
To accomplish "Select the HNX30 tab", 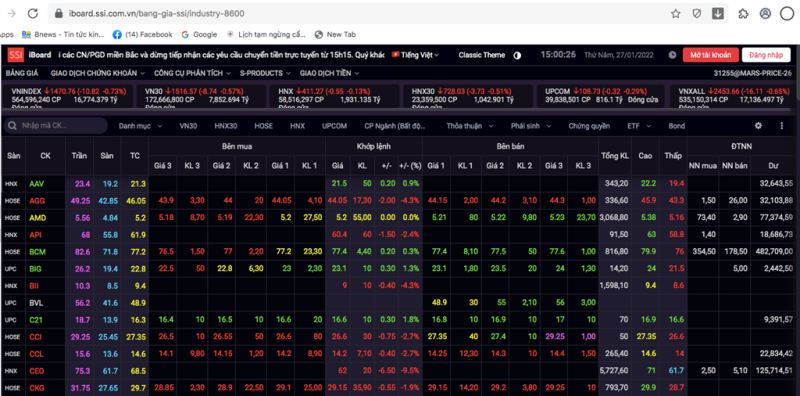I will (x=226, y=126).
